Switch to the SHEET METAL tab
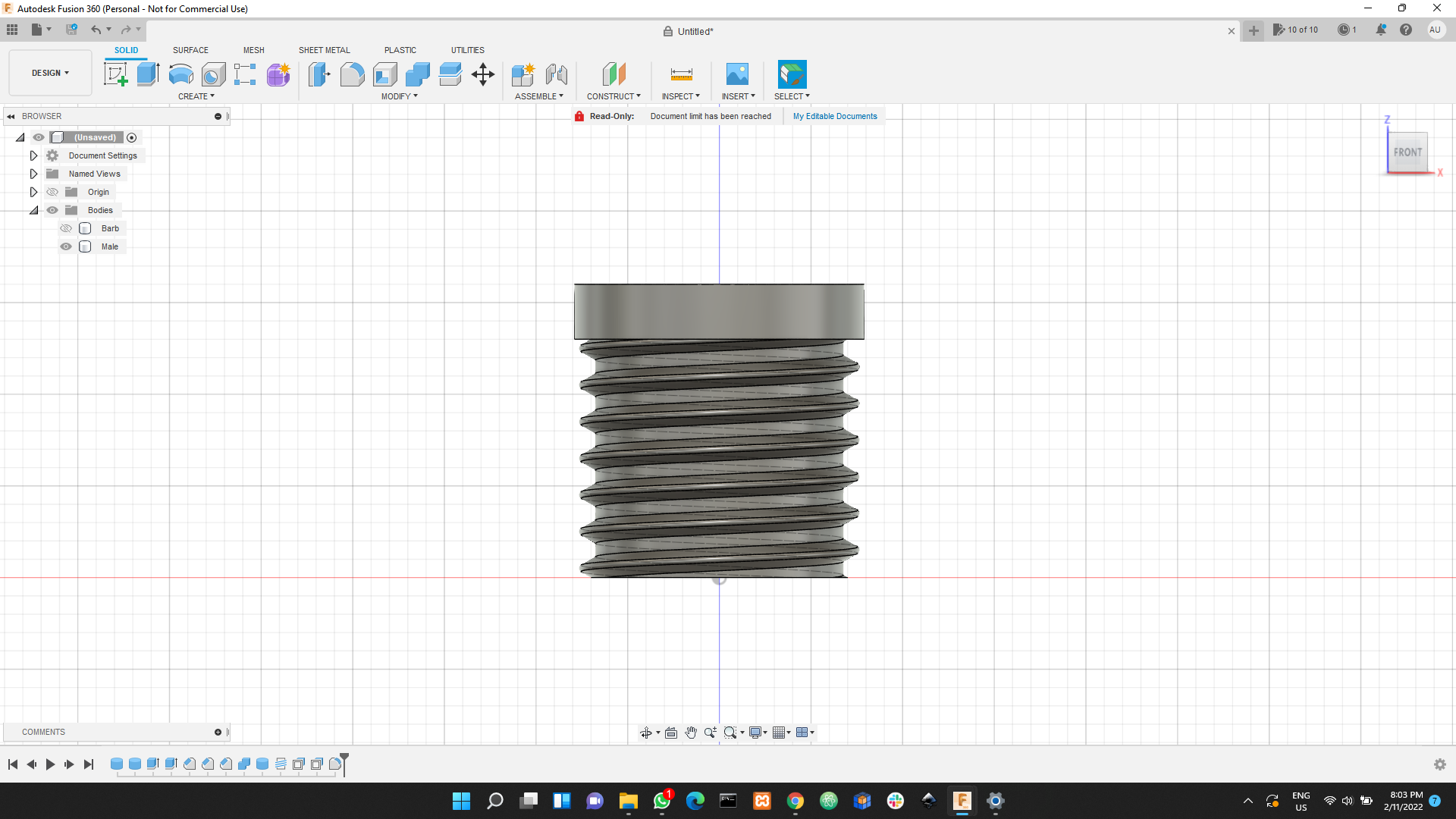This screenshot has height=819, width=1456. [x=324, y=50]
